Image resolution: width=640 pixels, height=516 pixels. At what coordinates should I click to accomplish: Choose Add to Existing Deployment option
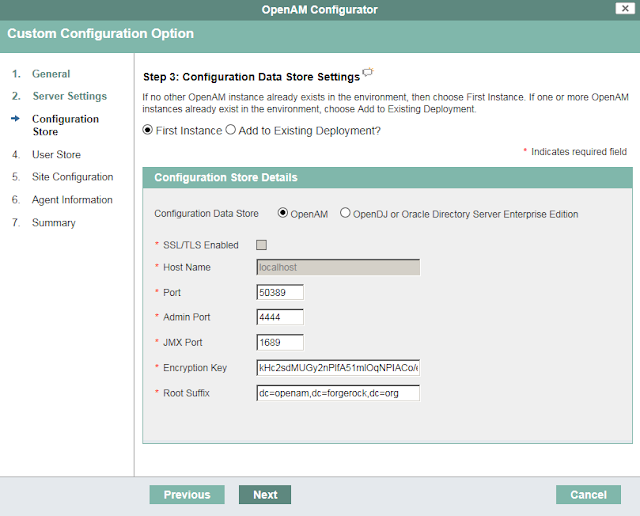pos(231,130)
